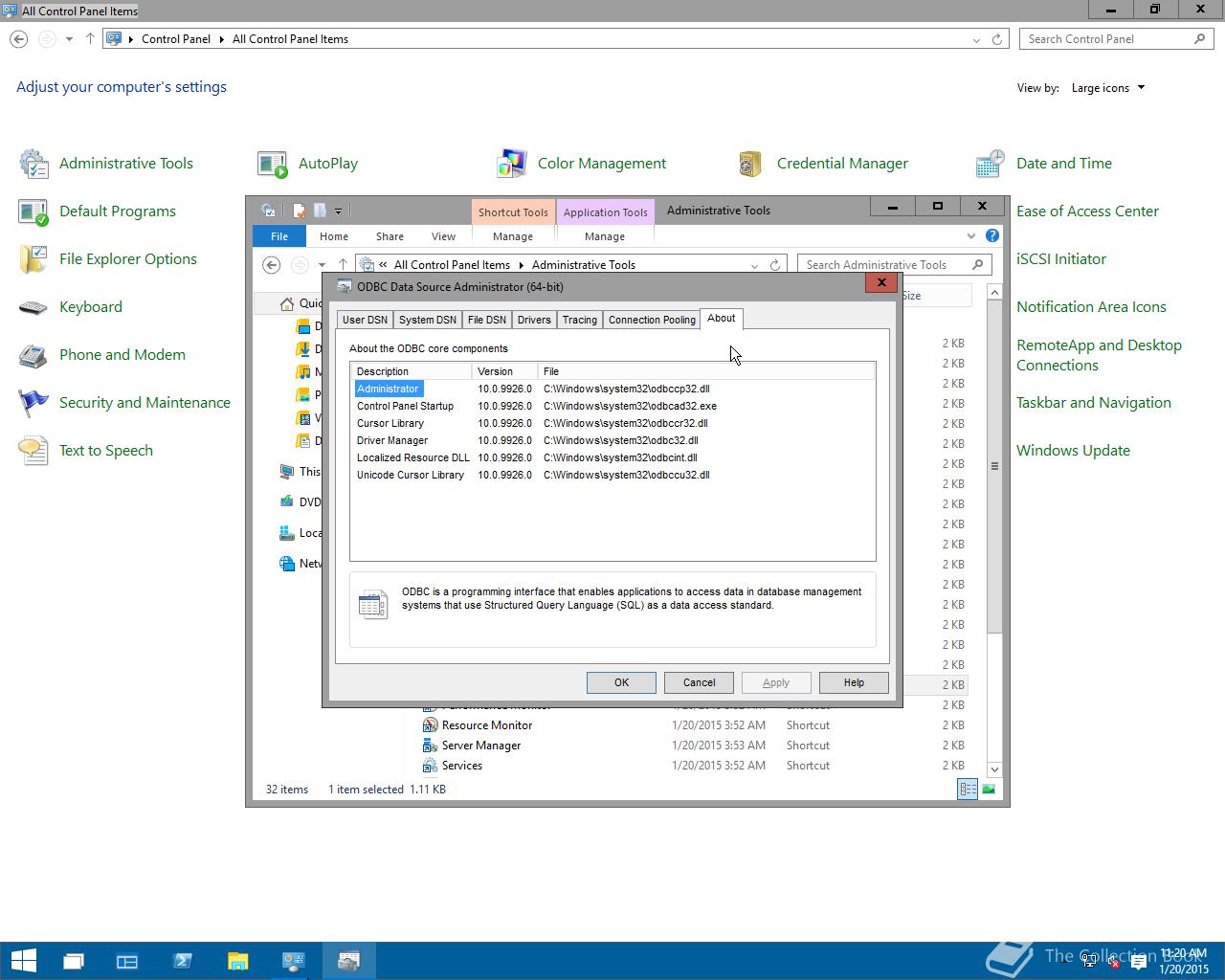The image size is (1225, 980).
Task: Switch to the User DSN tab
Action: (366, 320)
